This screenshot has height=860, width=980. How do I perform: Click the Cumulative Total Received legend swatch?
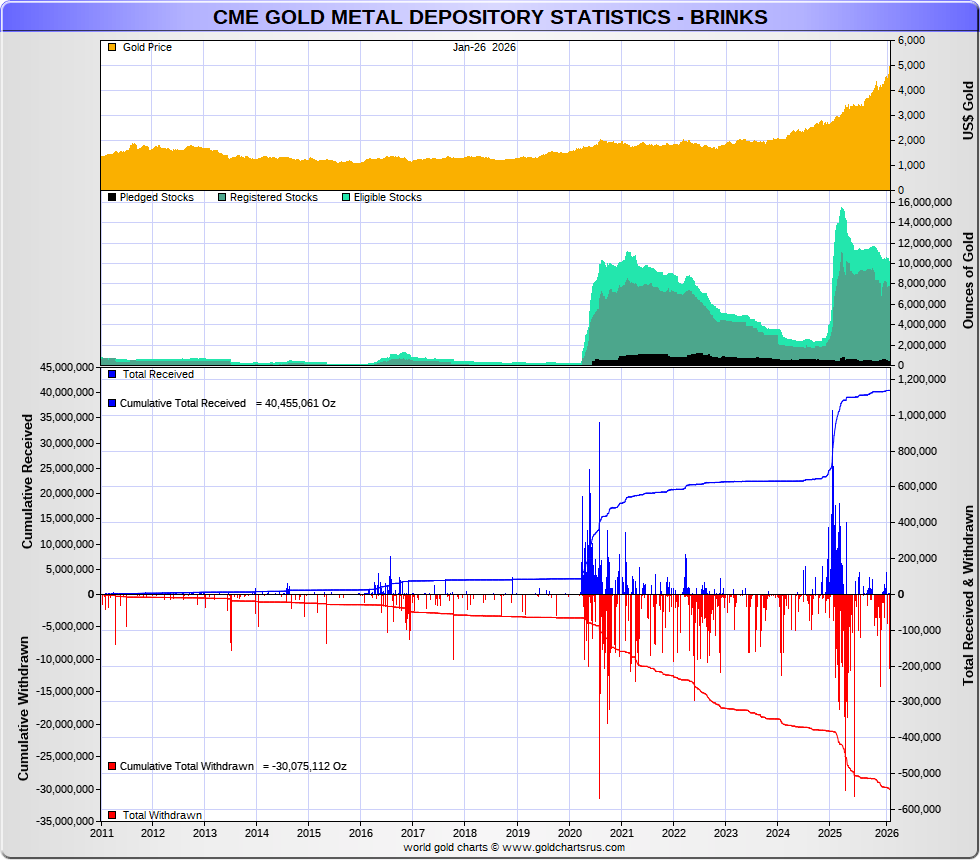click(112, 403)
